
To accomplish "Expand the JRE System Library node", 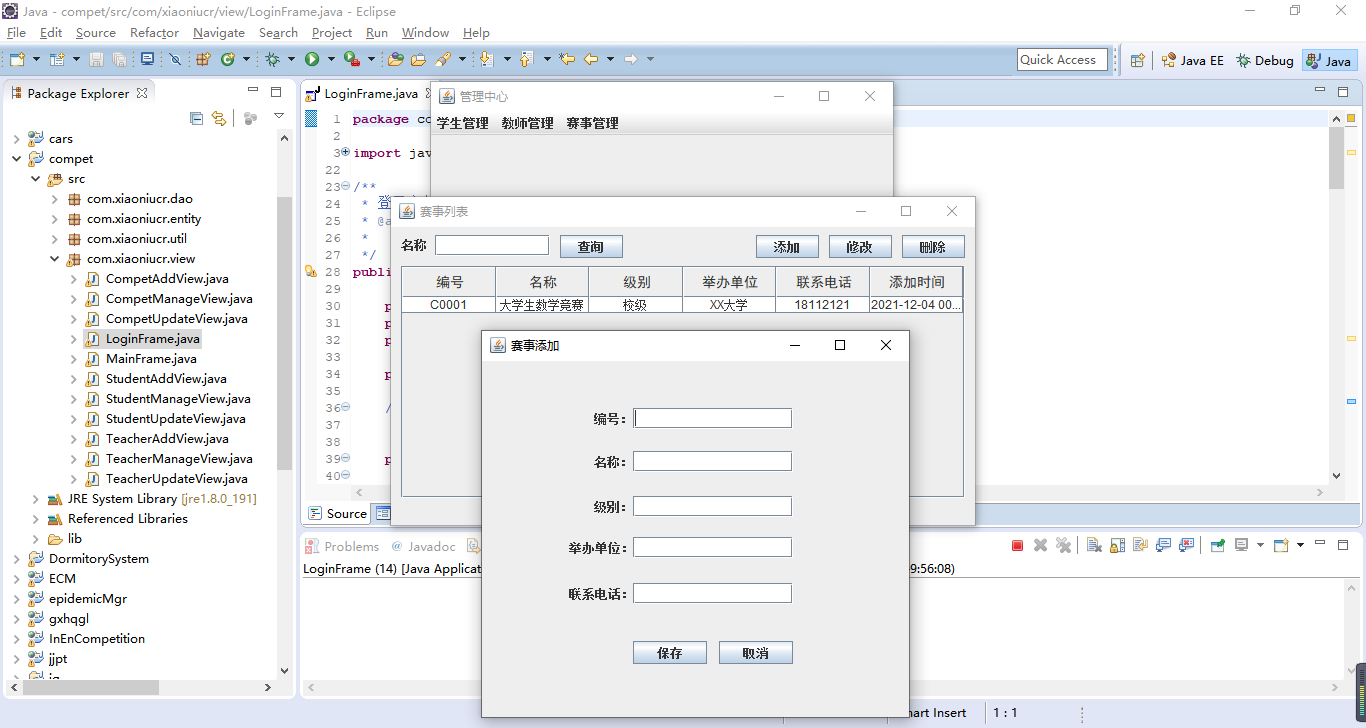I will pyautogui.click(x=35, y=498).
